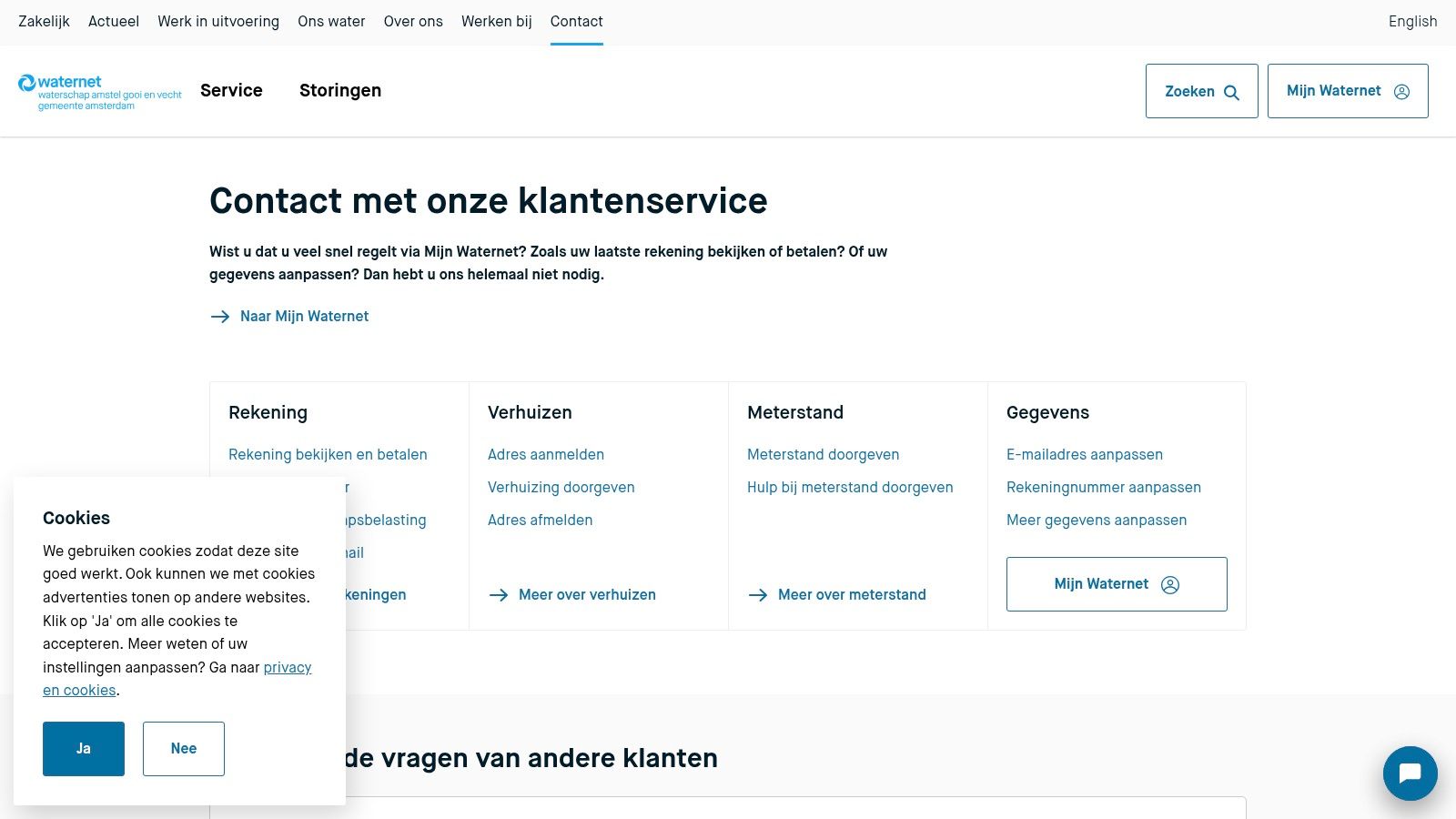Image resolution: width=1456 pixels, height=819 pixels.
Task: Accept cookies with the Ja button
Action: click(x=83, y=748)
